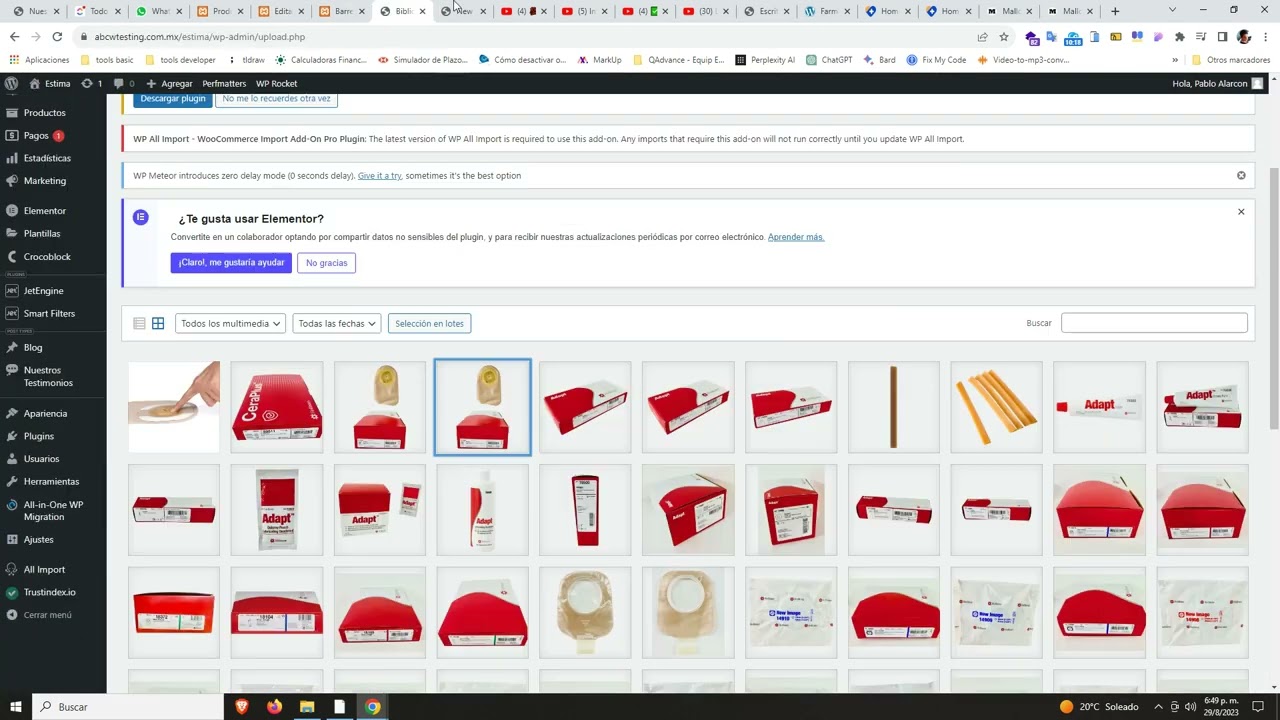
Task: Open Smart Filters in the sidebar
Action: point(49,313)
